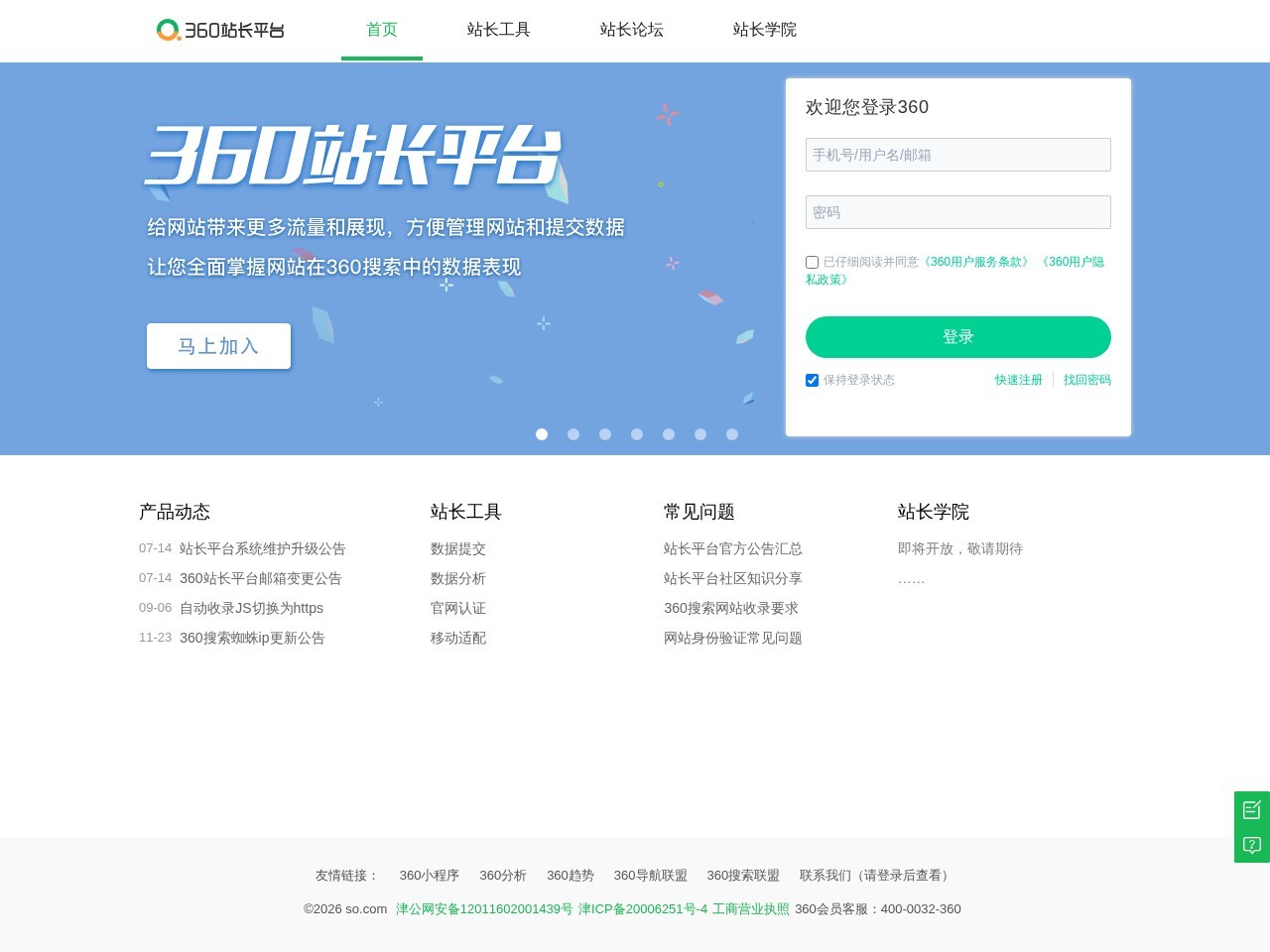Open 站长平台系统维护升级公告 announcement

[x=262, y=548]
